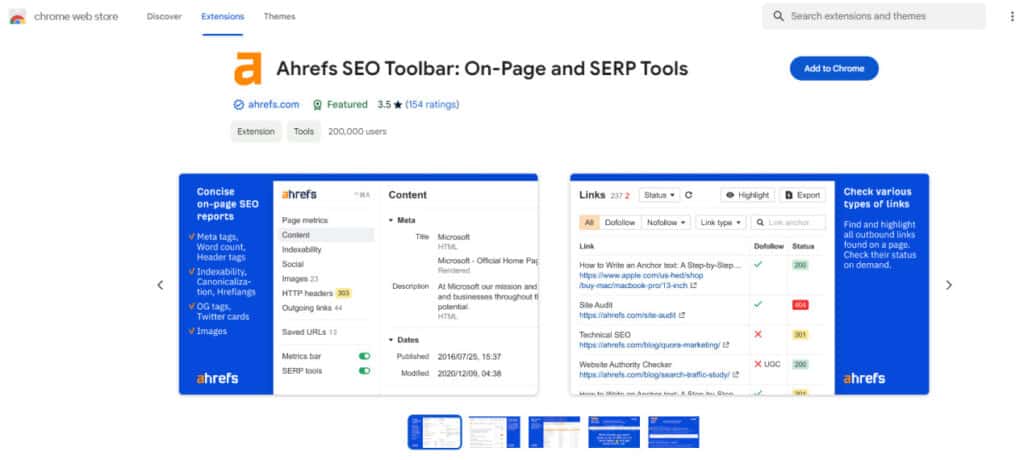Click the Add to Chrome button
Viewport: 1024px width, 460px height.
[x=834, y=69]
